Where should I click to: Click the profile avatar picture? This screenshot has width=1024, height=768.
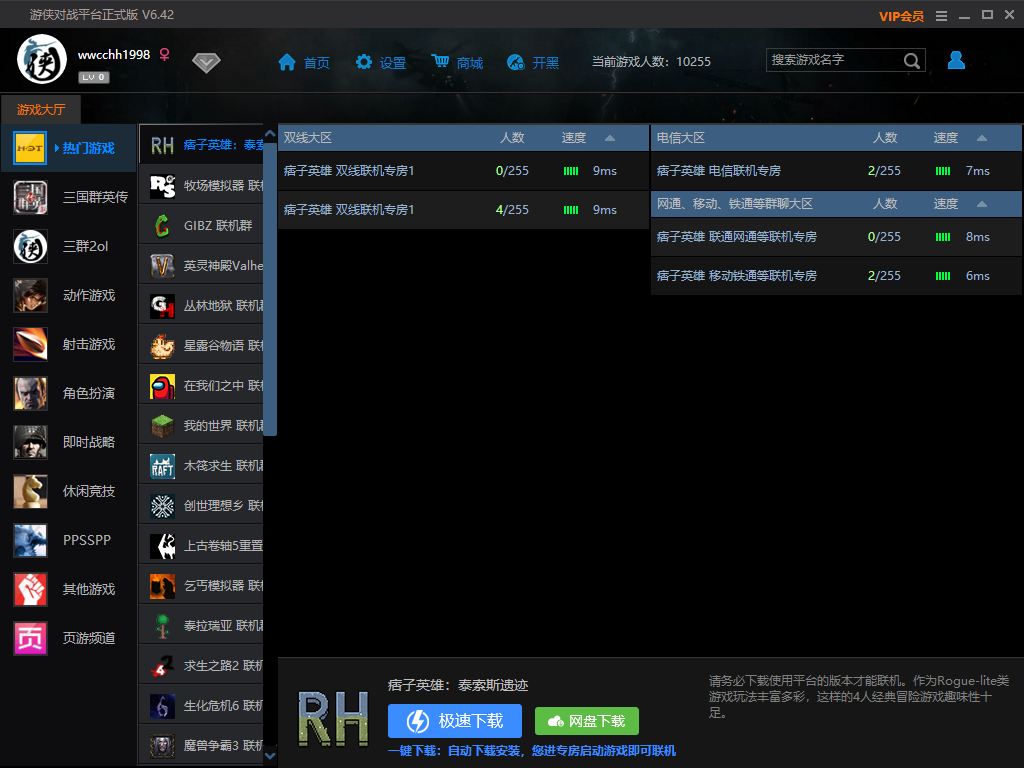(42, 60)
